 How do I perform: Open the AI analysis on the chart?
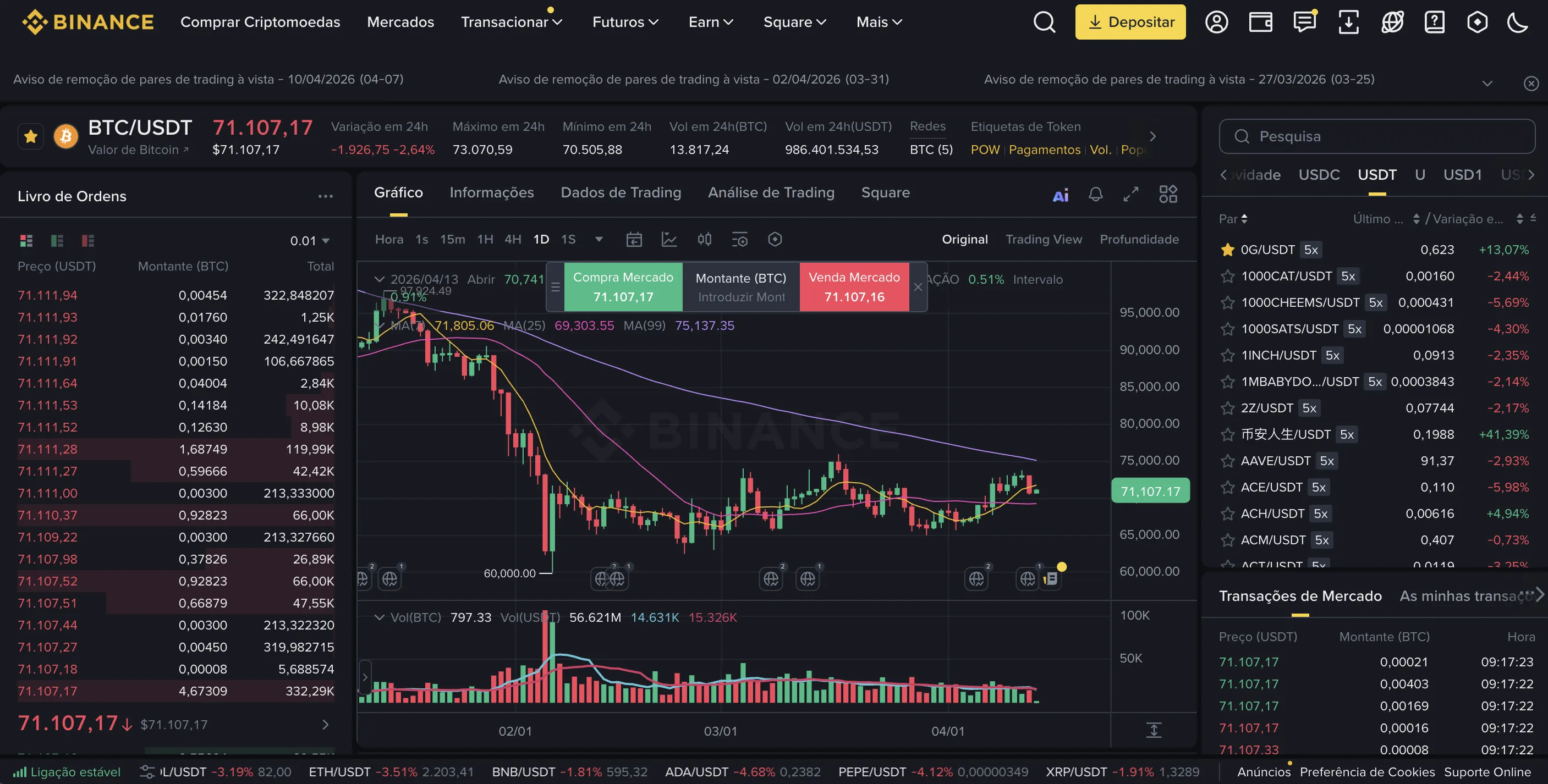[x=1061, y=194]
